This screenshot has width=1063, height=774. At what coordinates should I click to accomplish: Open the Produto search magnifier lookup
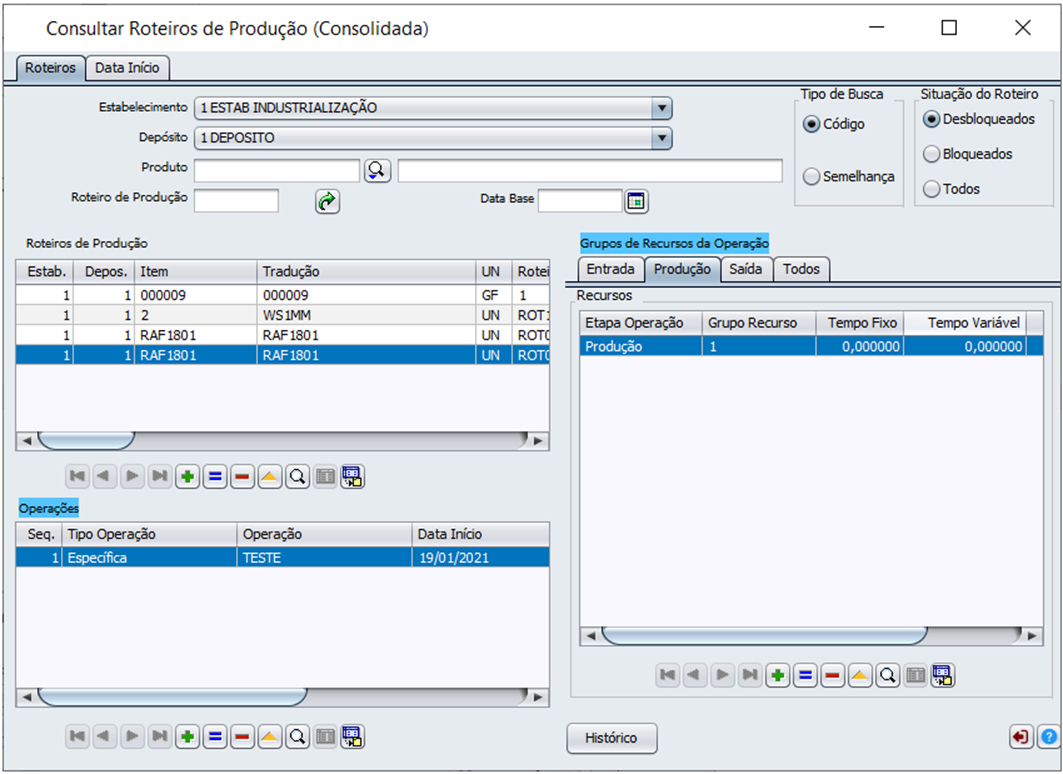377,170
